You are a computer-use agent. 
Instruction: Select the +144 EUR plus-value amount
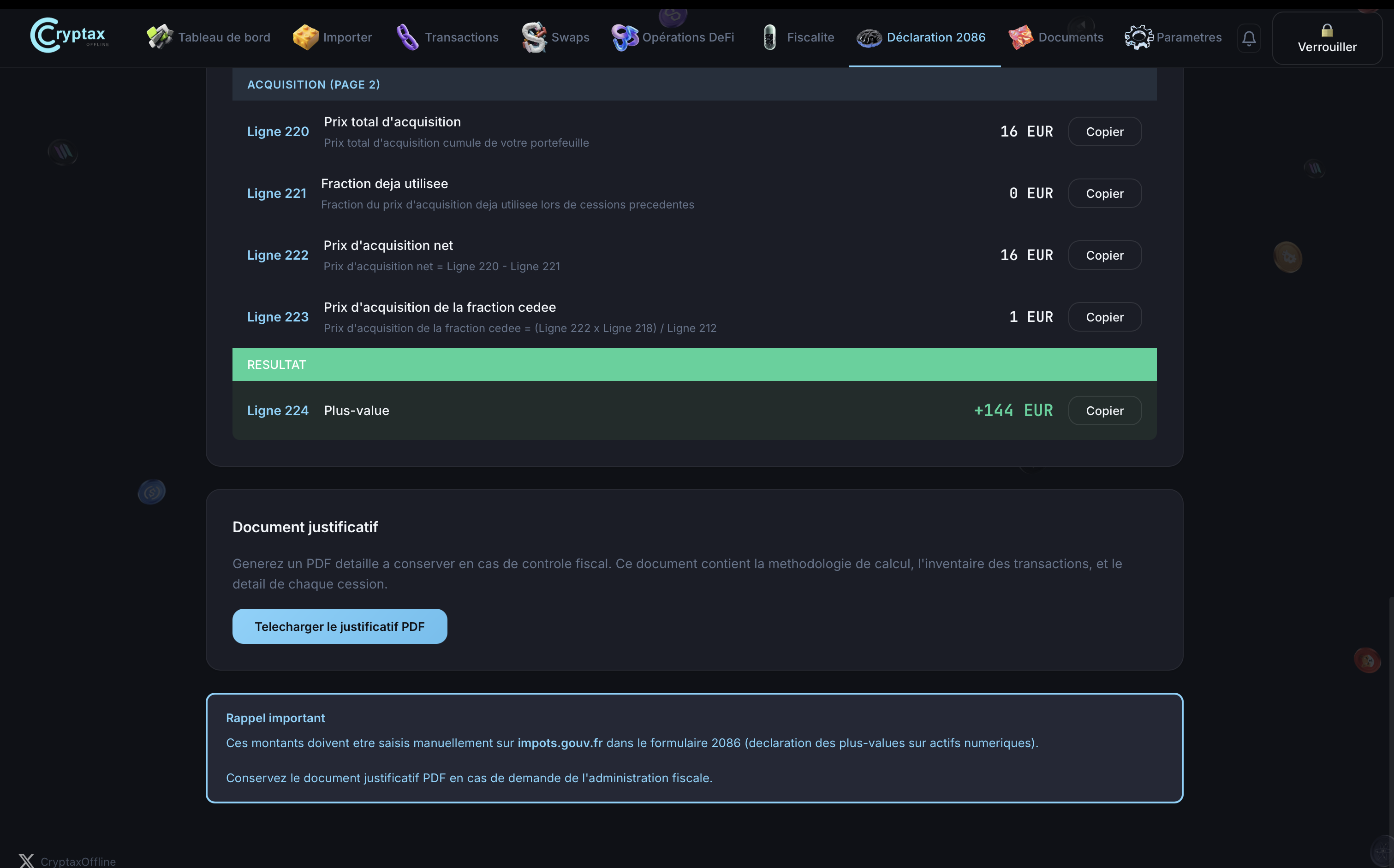[1013, 410]
